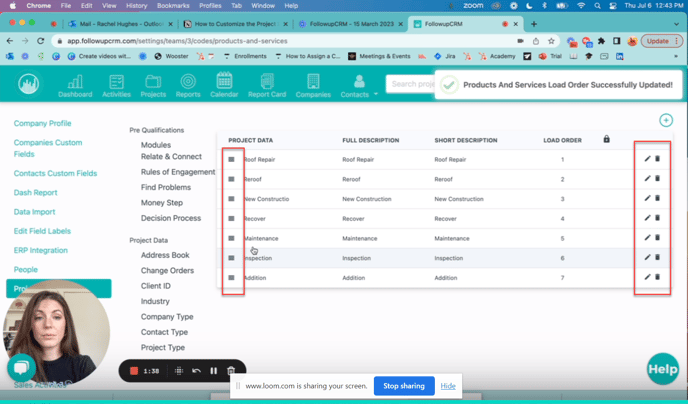Open the Data Import link

pos(34,212)
